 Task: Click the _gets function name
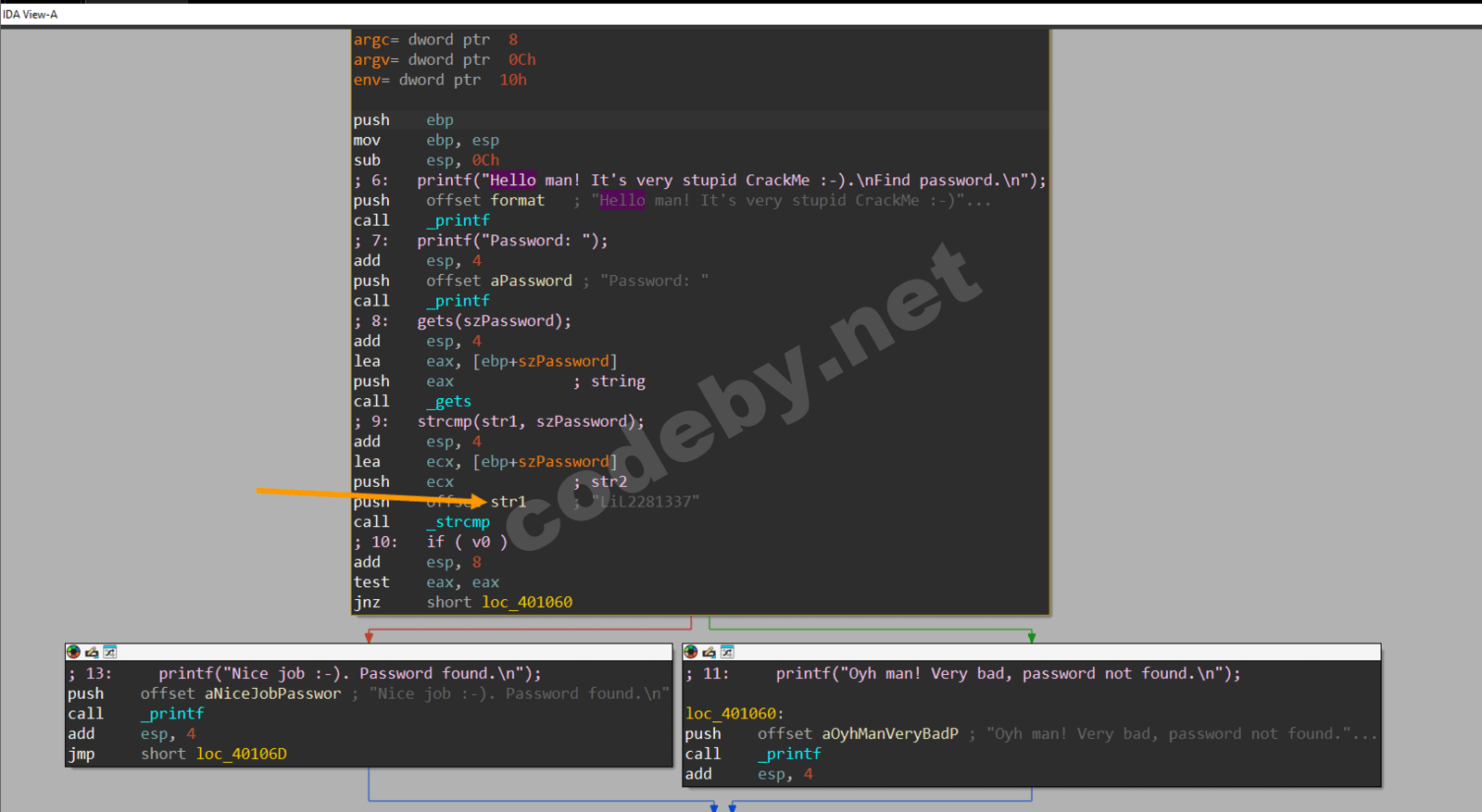pyautogui.click(x=448, y=402)
